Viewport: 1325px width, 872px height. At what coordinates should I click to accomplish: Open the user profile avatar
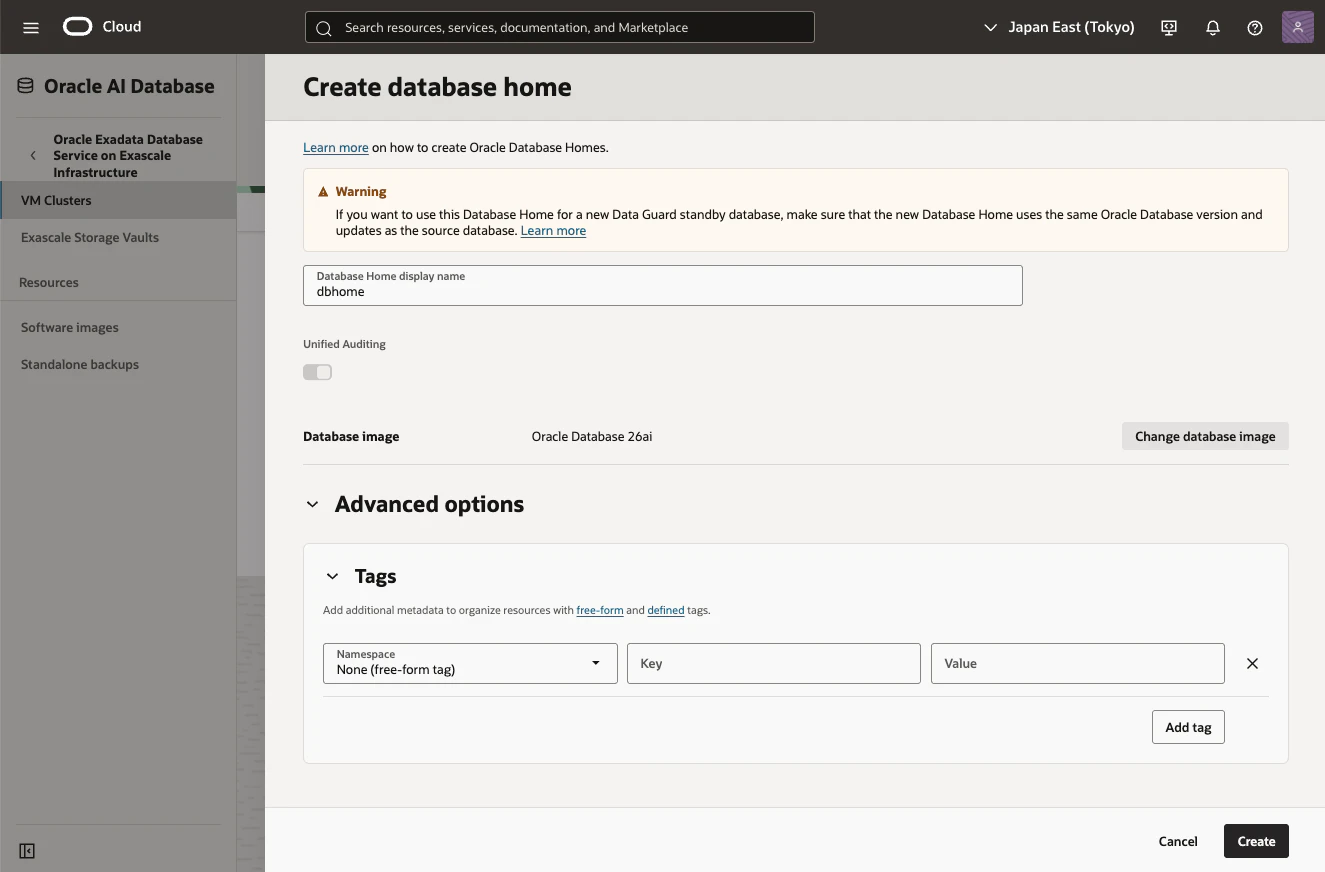(1297, 27)
